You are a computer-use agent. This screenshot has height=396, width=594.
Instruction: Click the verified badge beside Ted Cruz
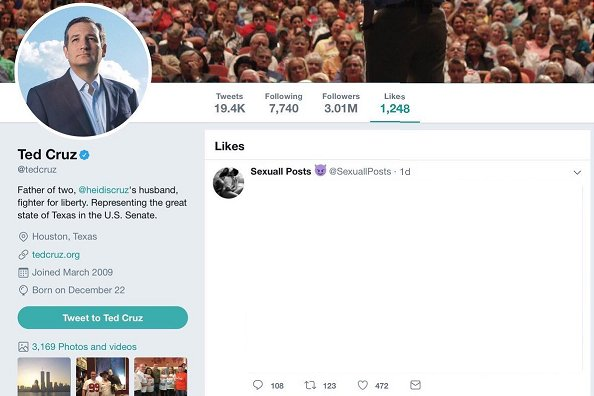coord(84,155)
